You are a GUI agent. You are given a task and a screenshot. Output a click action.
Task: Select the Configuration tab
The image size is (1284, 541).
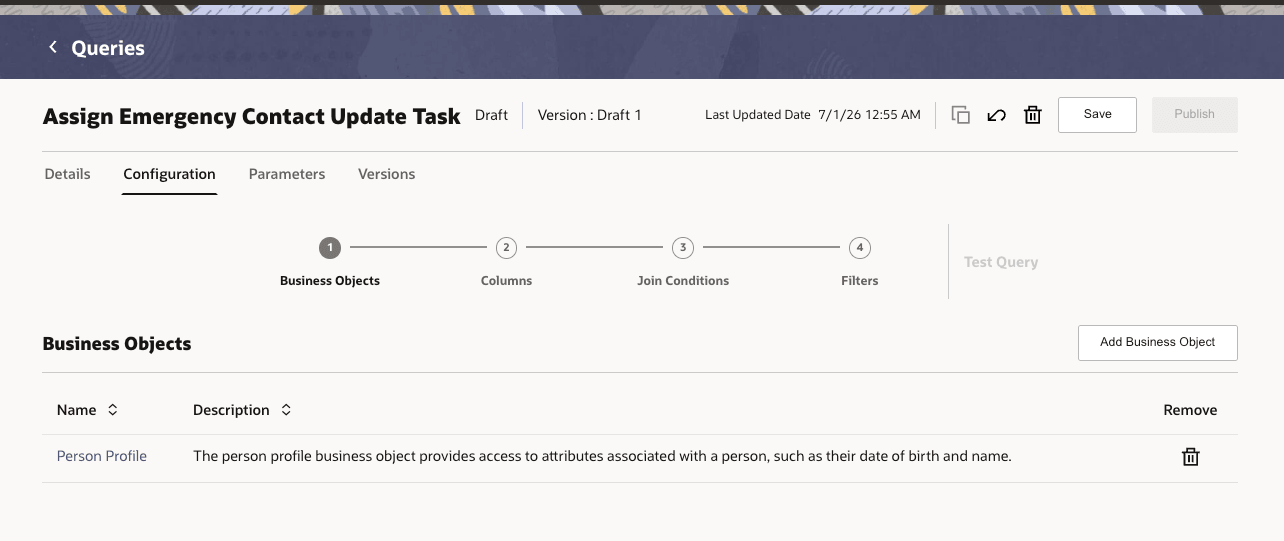[169, 174]
